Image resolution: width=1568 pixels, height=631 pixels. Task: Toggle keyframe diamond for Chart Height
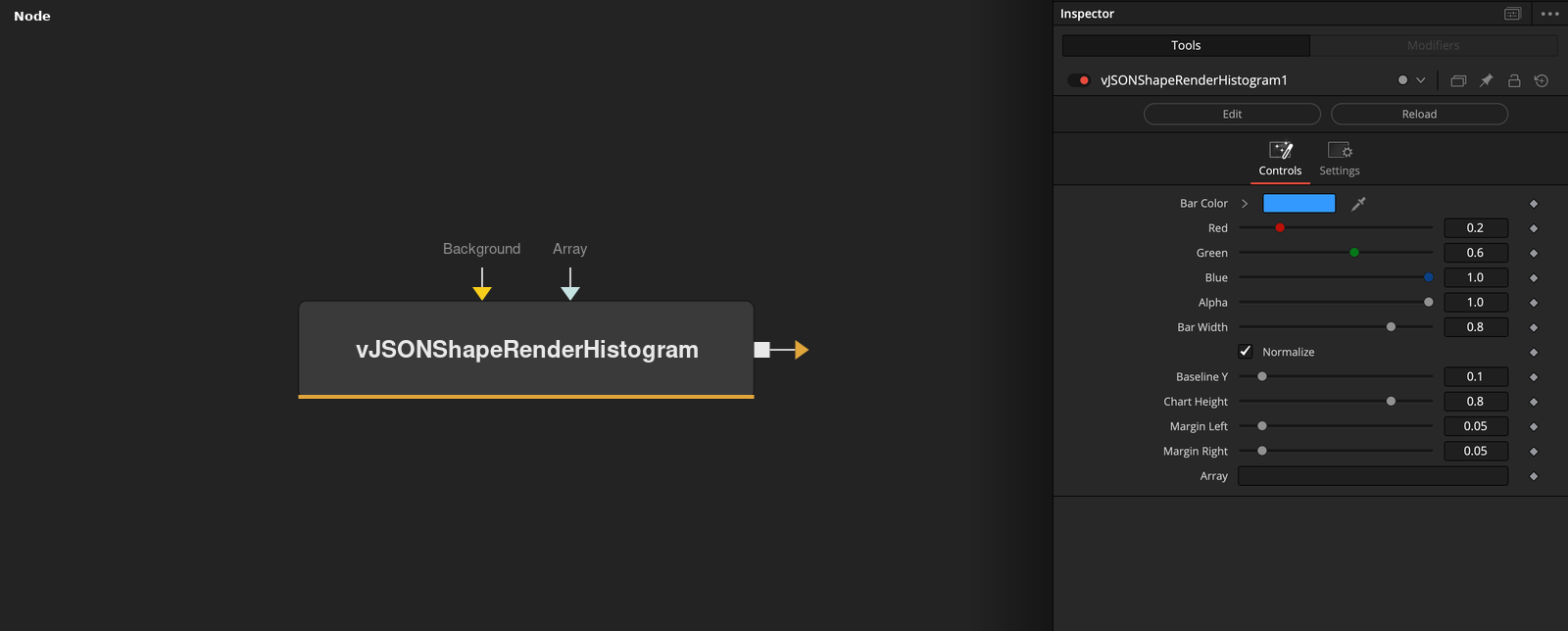[x=1534, y=402]
